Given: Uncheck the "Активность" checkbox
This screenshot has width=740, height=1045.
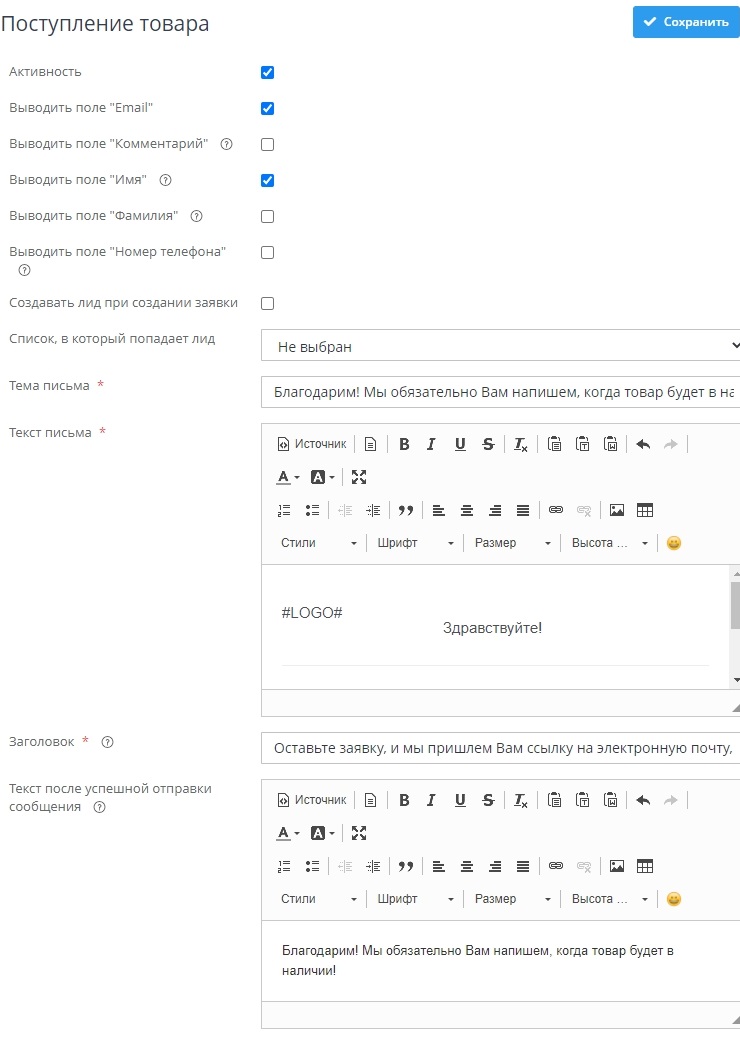Looking at the screenshot, I should click(267, 72).
